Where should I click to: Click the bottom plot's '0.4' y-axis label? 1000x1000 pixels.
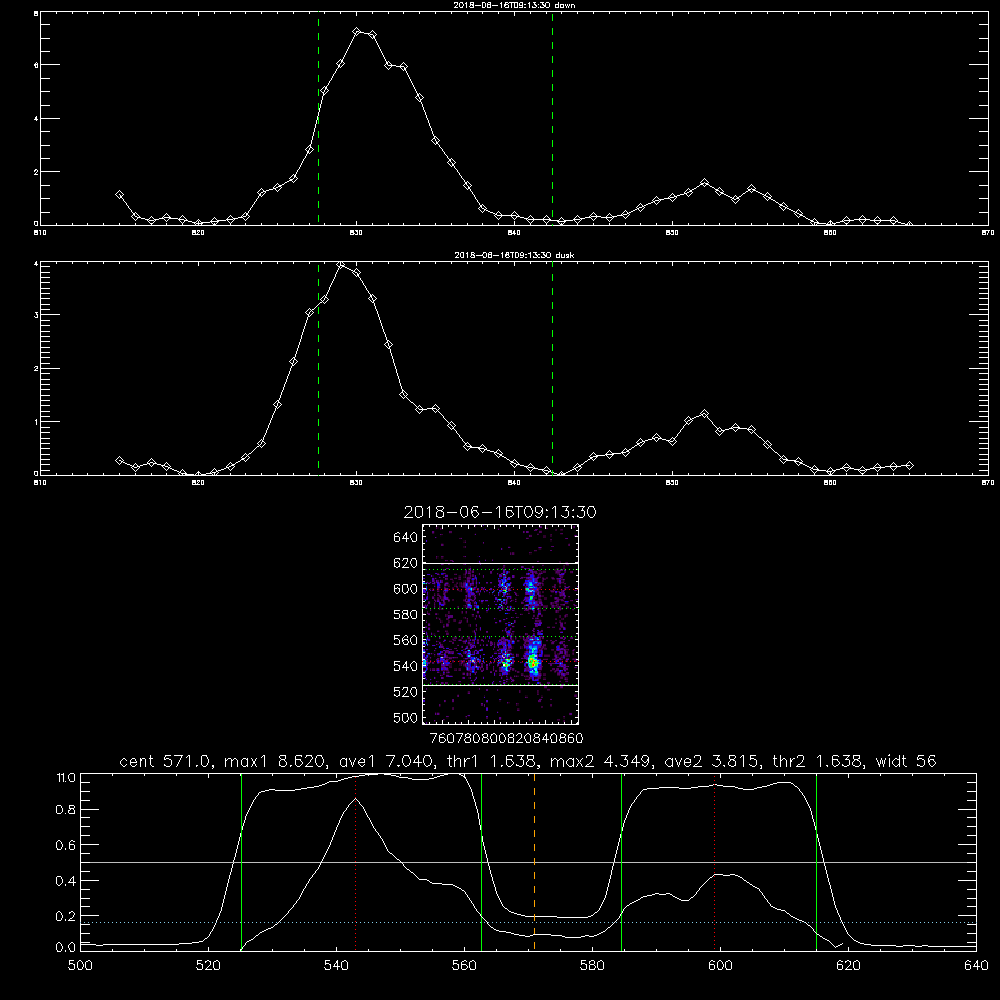pos(66,881)
